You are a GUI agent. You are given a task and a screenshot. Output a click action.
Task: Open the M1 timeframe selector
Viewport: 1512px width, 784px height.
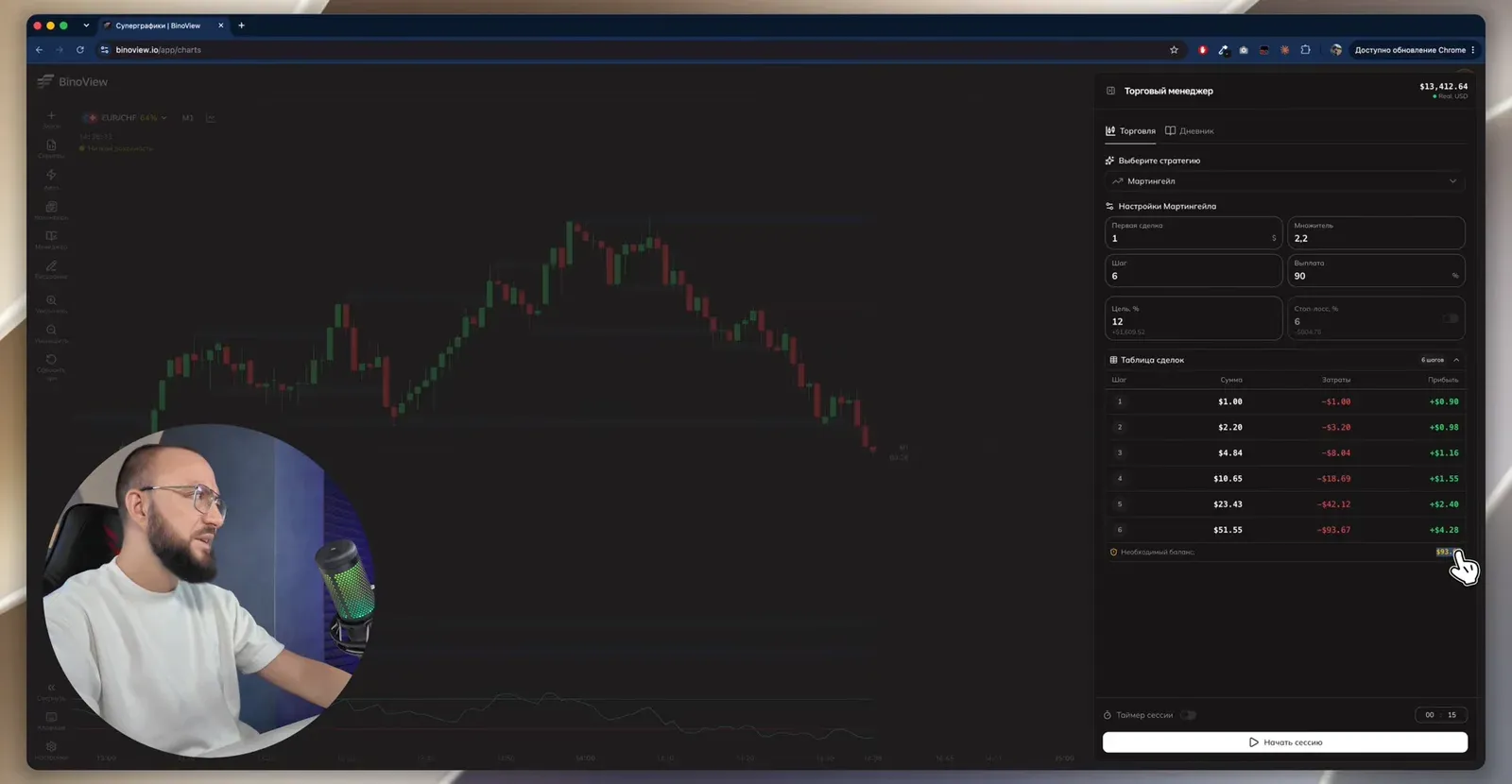tap(187, 118)
